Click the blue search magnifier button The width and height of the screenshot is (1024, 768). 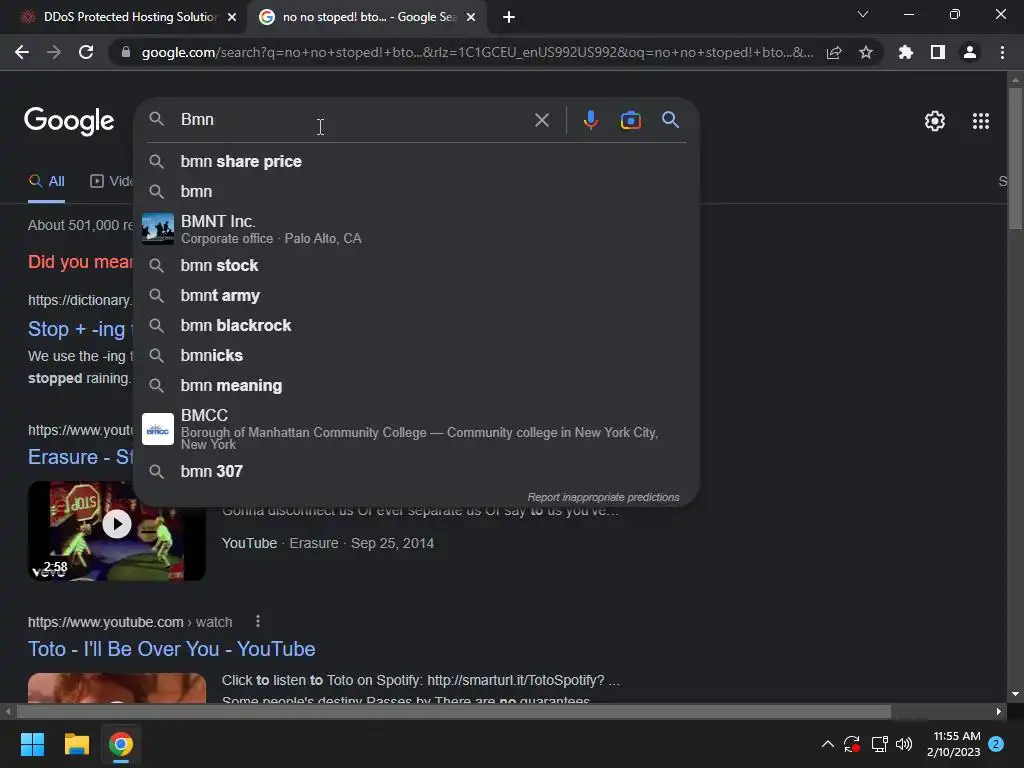click(x=670, y=120)
